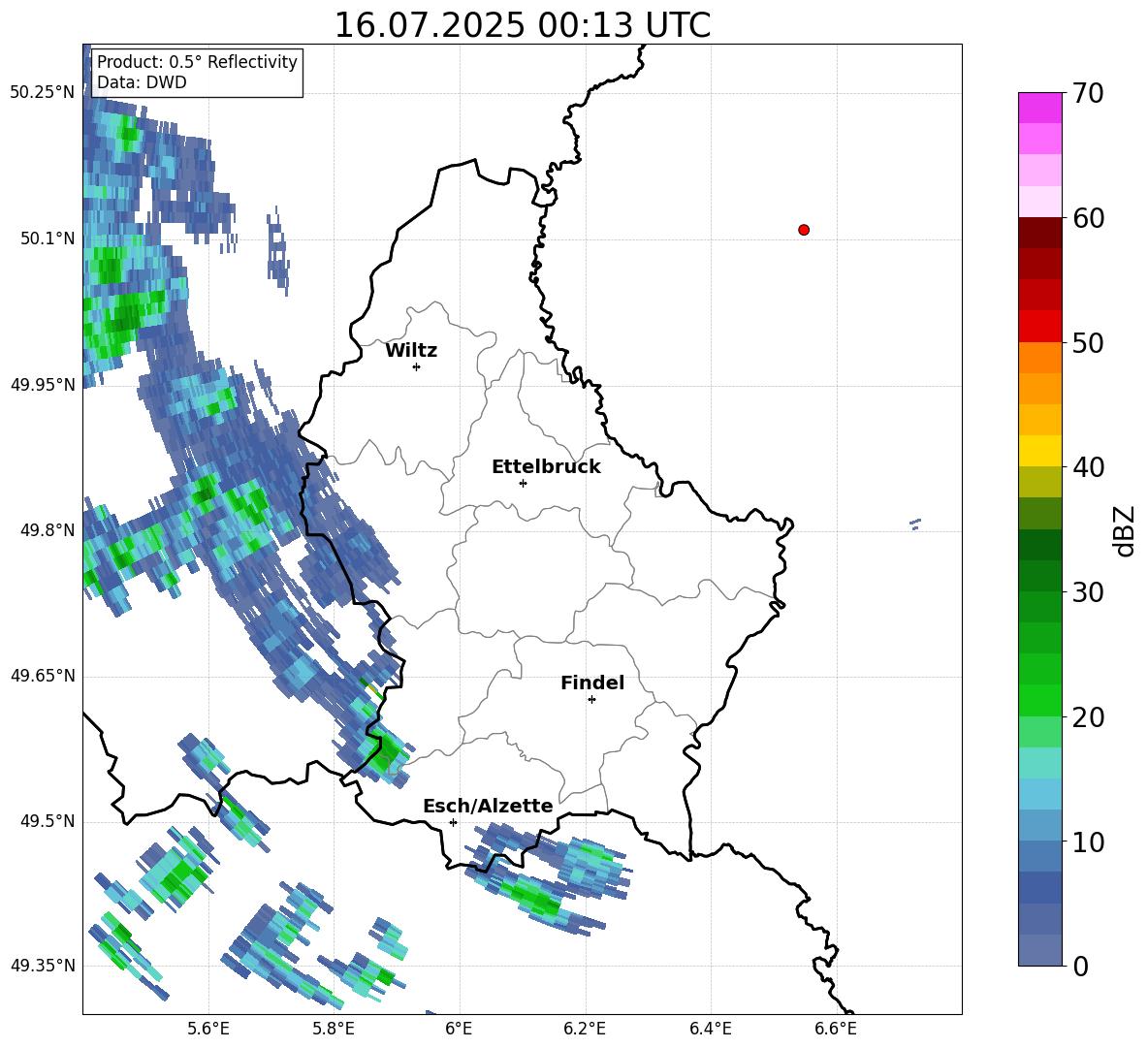Click the 70 value on the colorbar
The width and height of the screenshot is (1148, 1048).
[x=1087, y=93]
